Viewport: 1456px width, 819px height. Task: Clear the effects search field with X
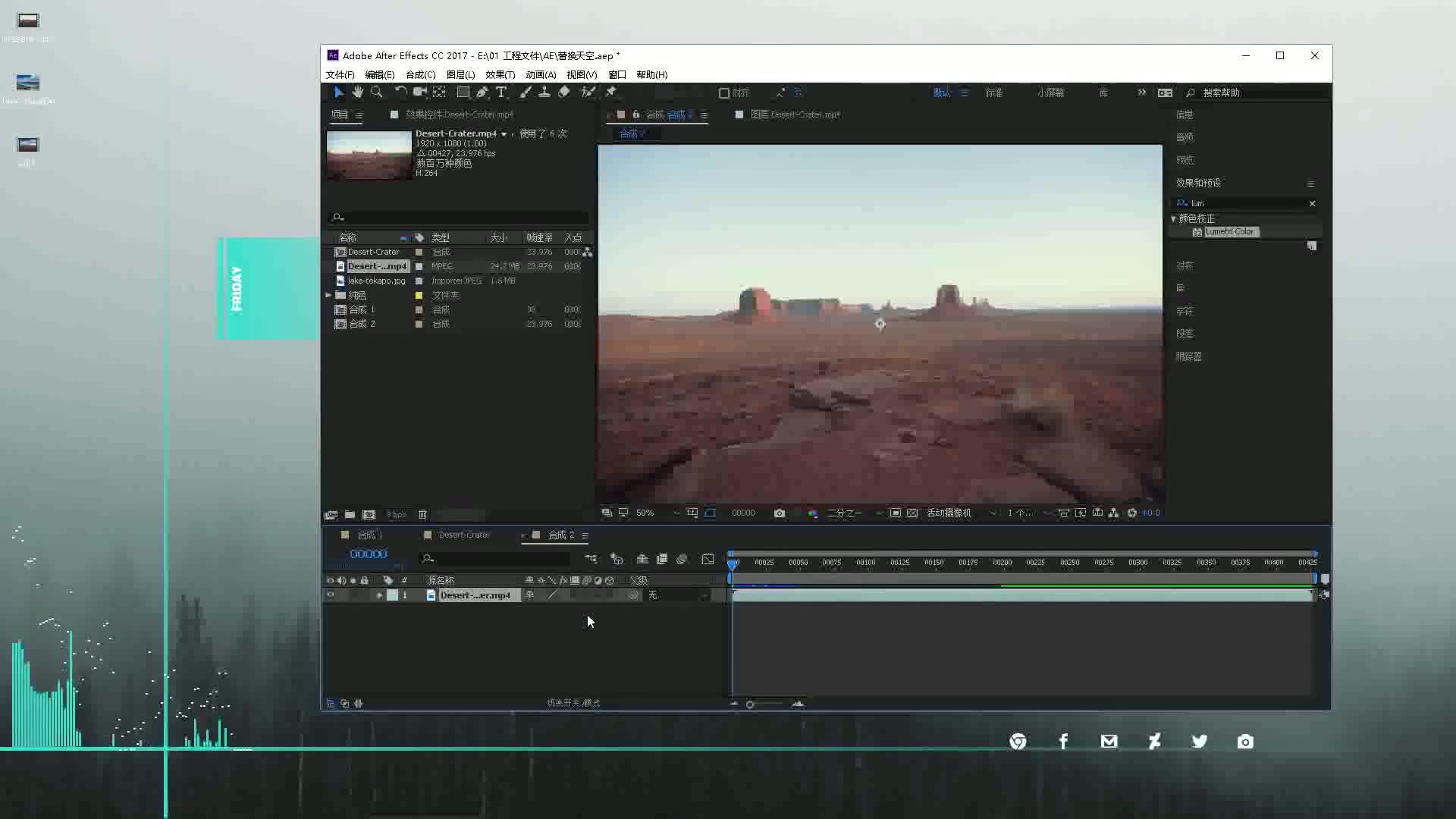pyautogui.click(x=1312, y=203)
